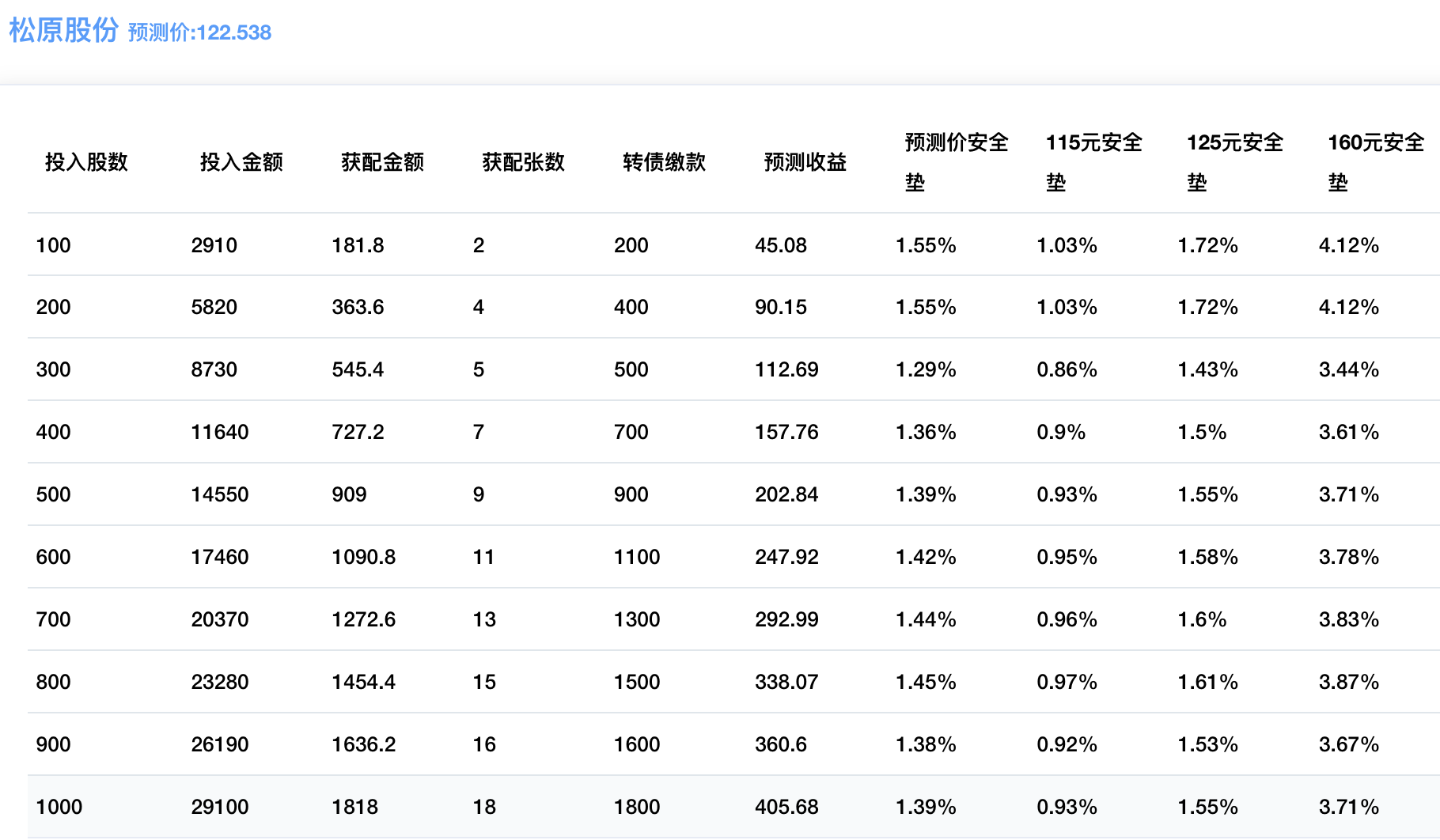Click the 405.68 predicted profit cell
Image resolution: width=1440 pixels, height=840 pixels.
pyautogui.click(x=786, y=807)
